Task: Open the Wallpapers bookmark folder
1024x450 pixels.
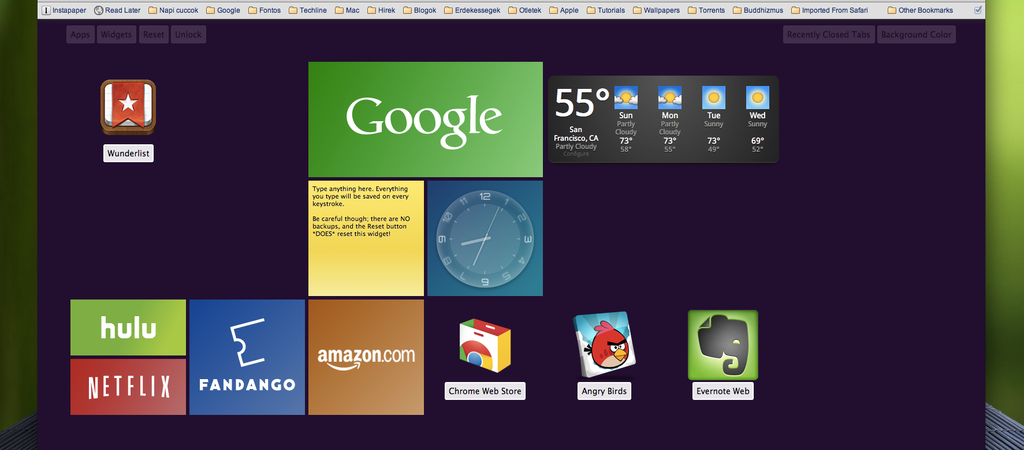Action: [656, 10]
